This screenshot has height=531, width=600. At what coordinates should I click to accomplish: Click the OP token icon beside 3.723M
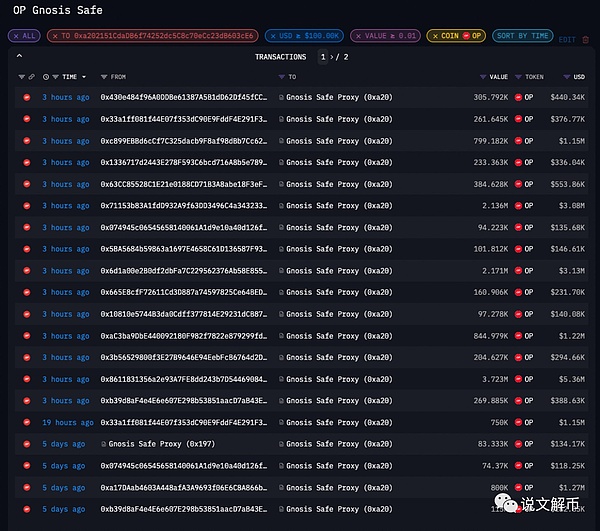coord(518,379)
